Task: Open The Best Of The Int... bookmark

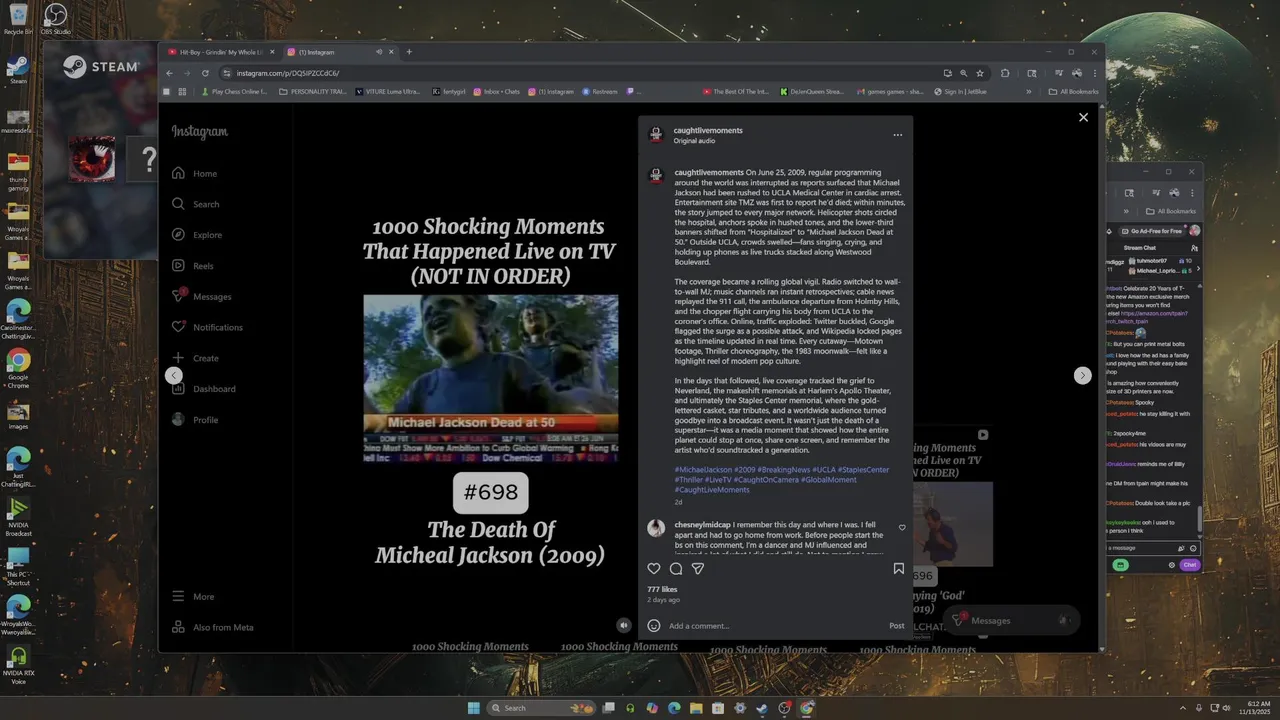Action: 735,91
